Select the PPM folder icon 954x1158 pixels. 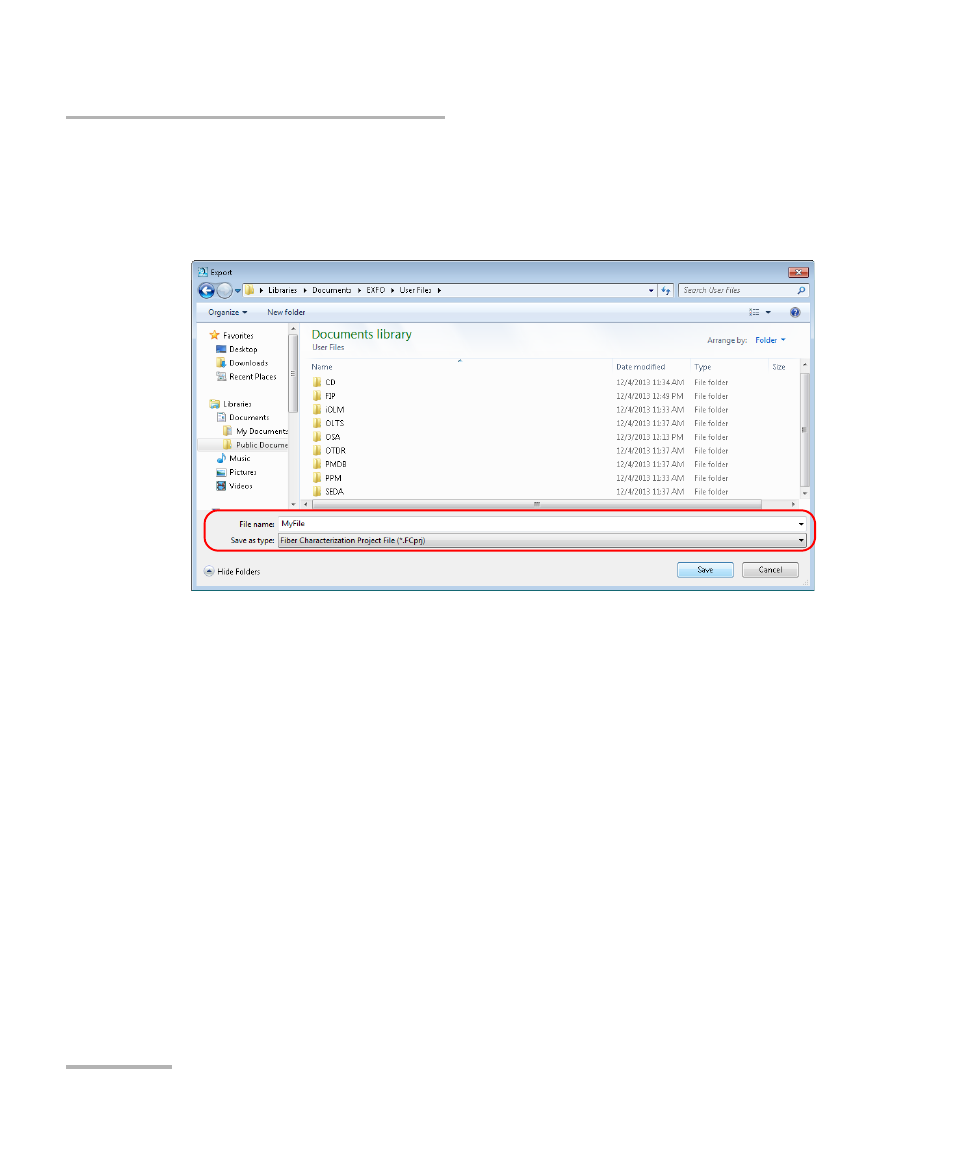pyautogui.click(x=317, y=479)
